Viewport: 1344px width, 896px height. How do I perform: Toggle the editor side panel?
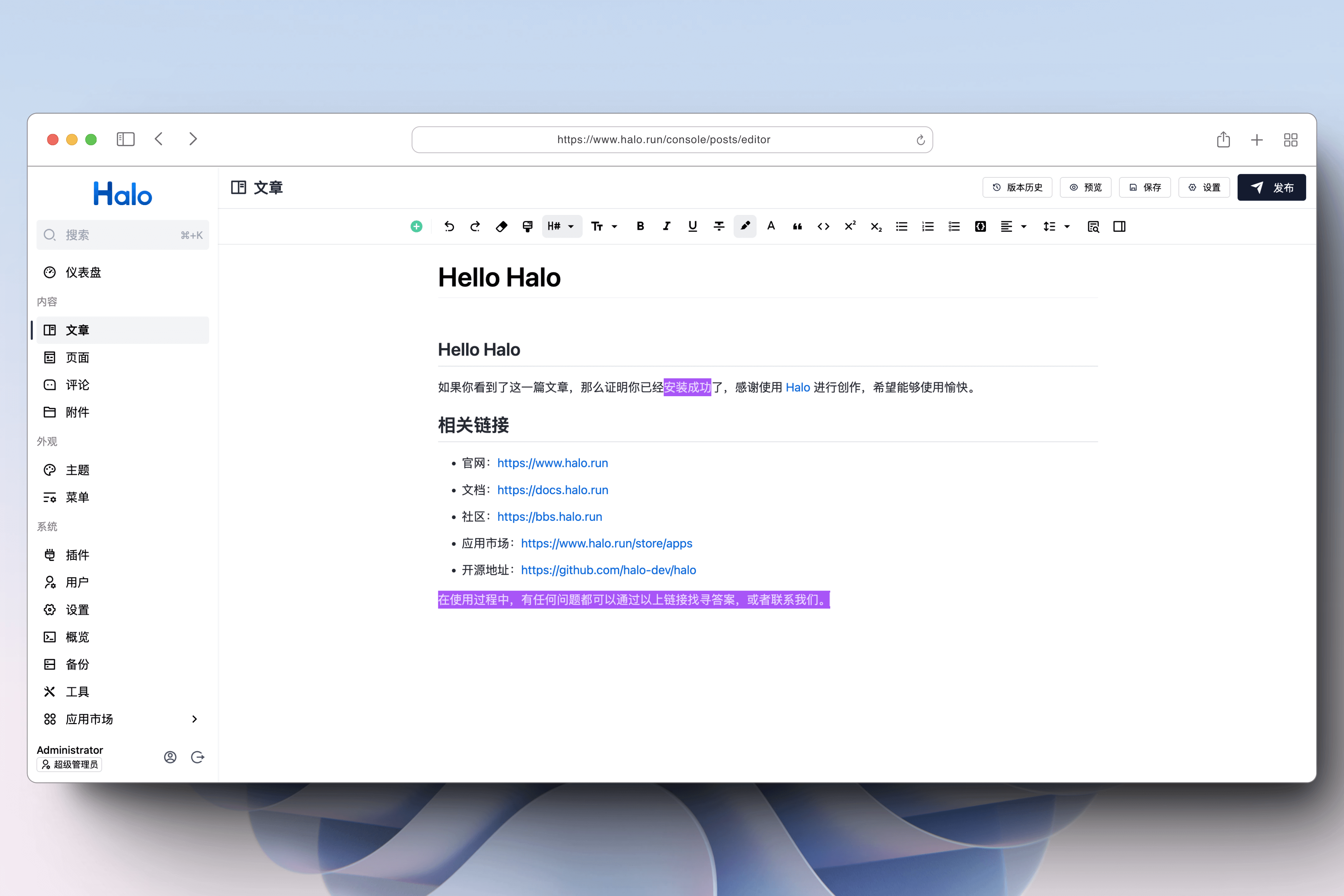1119,226
